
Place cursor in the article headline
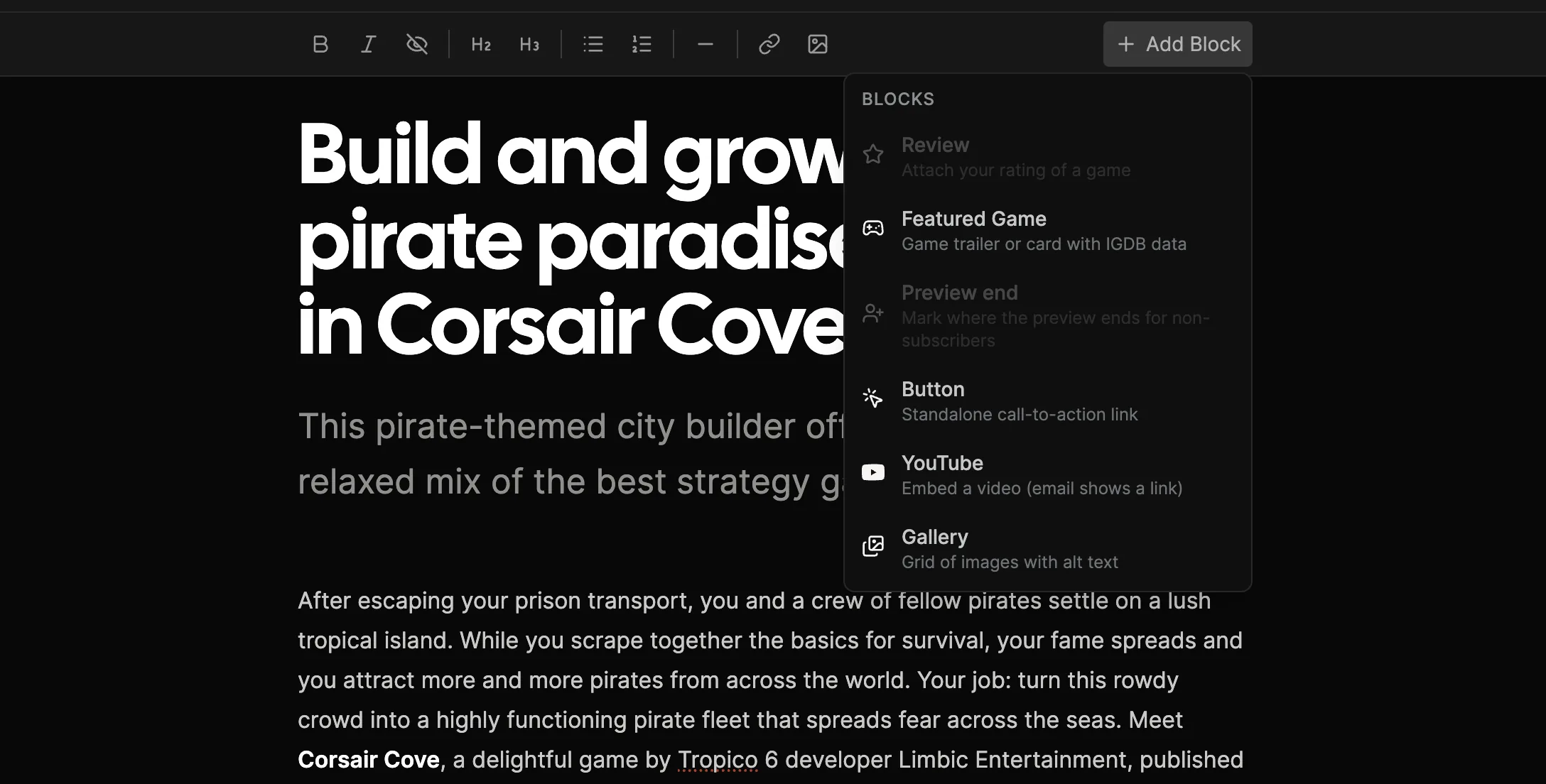pyautogui.click(x=572, y=239)
